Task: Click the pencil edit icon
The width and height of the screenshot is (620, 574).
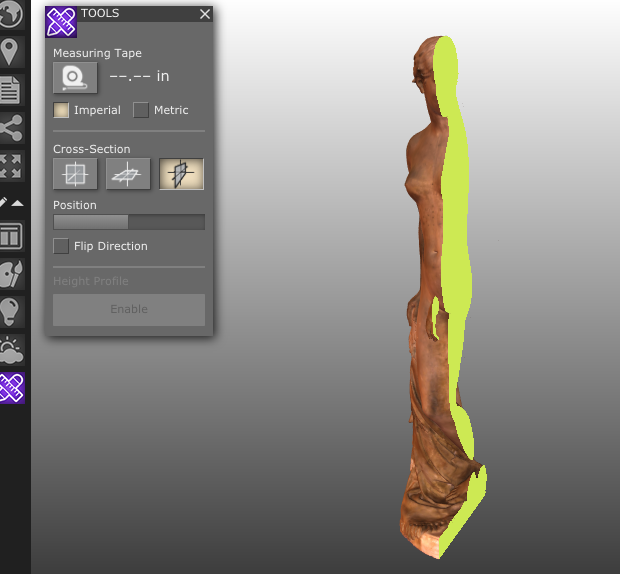Action: tap(3, 202)
